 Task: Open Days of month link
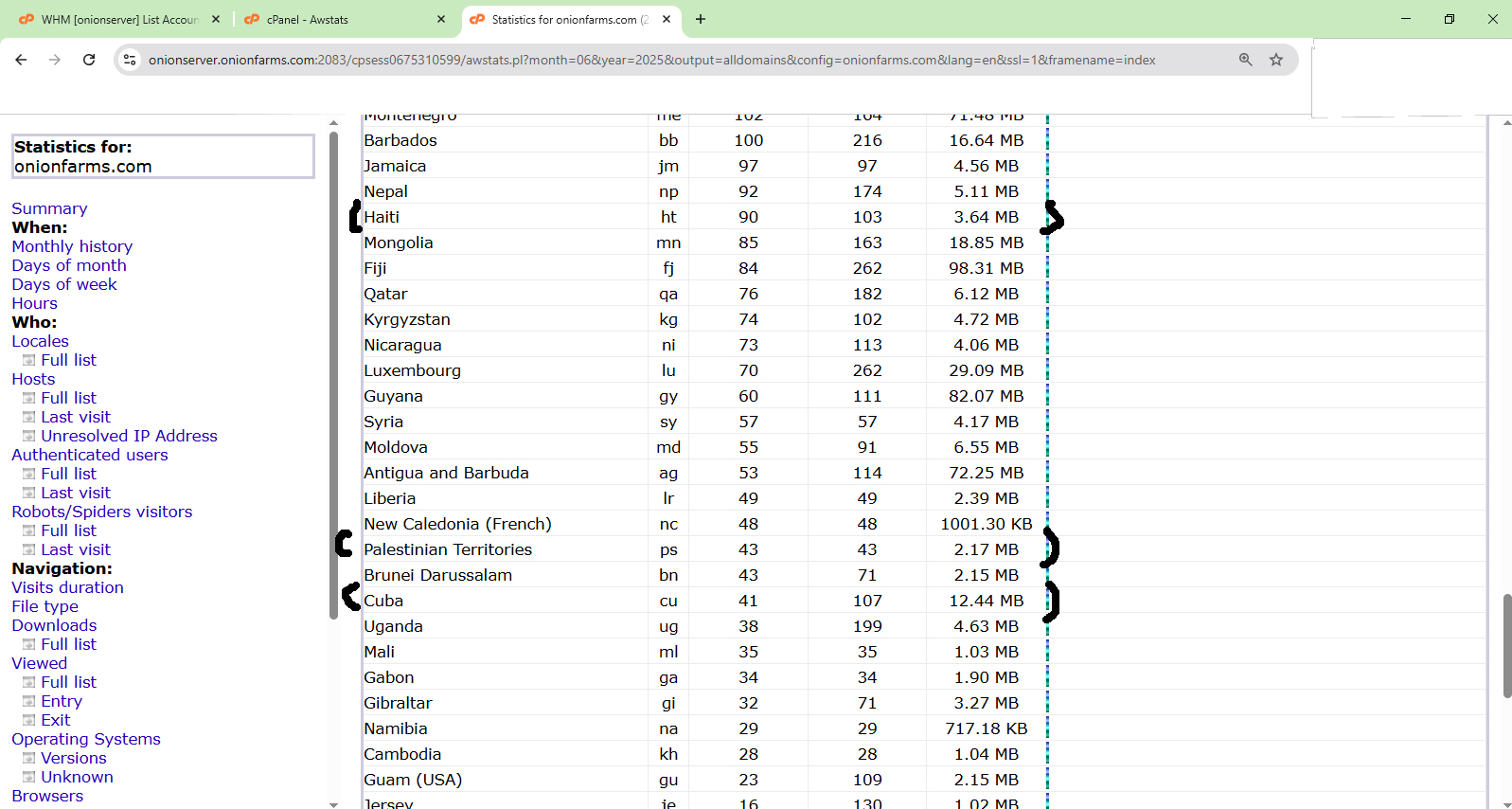tap(69, 265)
